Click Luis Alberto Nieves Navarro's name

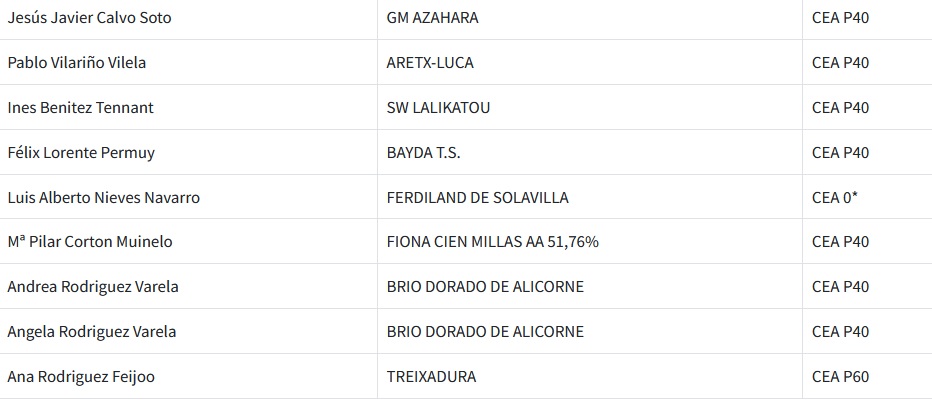coord(103,198)
